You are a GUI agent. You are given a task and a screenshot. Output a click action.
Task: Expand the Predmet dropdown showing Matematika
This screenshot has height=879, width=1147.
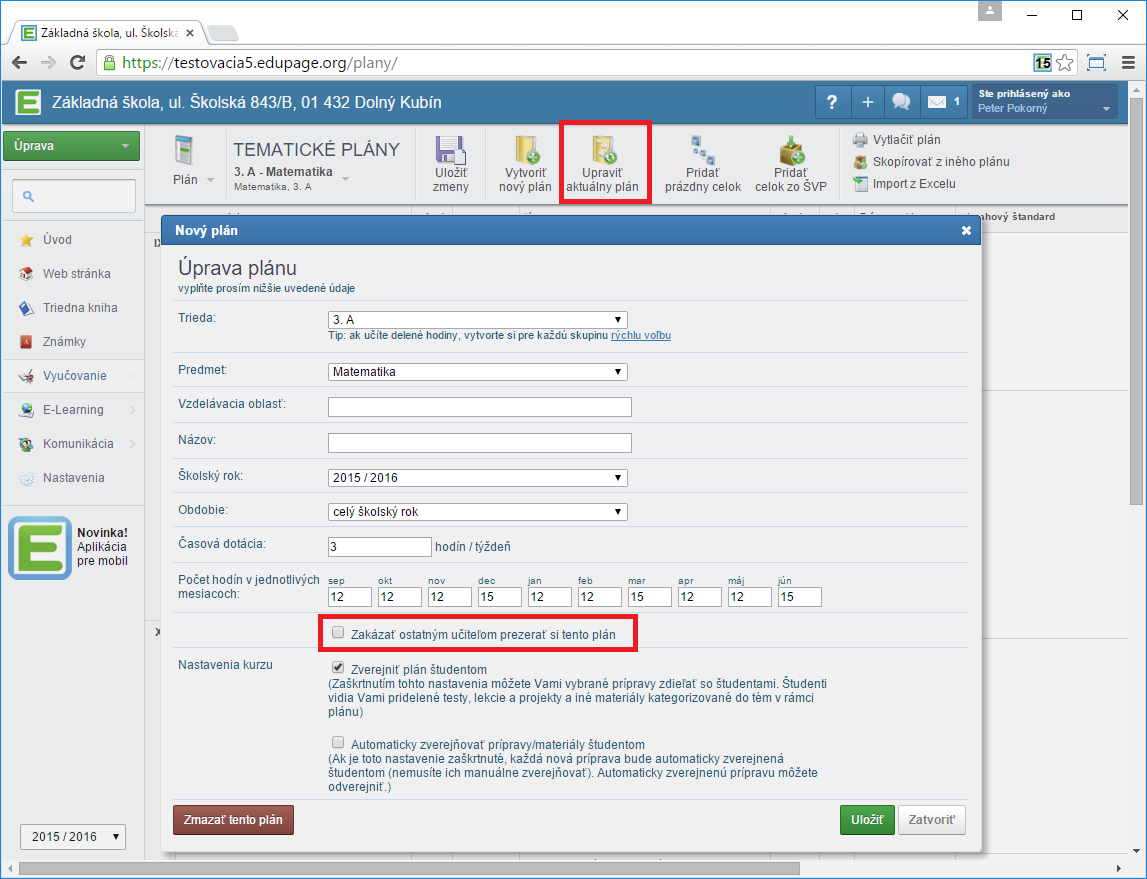478,372
